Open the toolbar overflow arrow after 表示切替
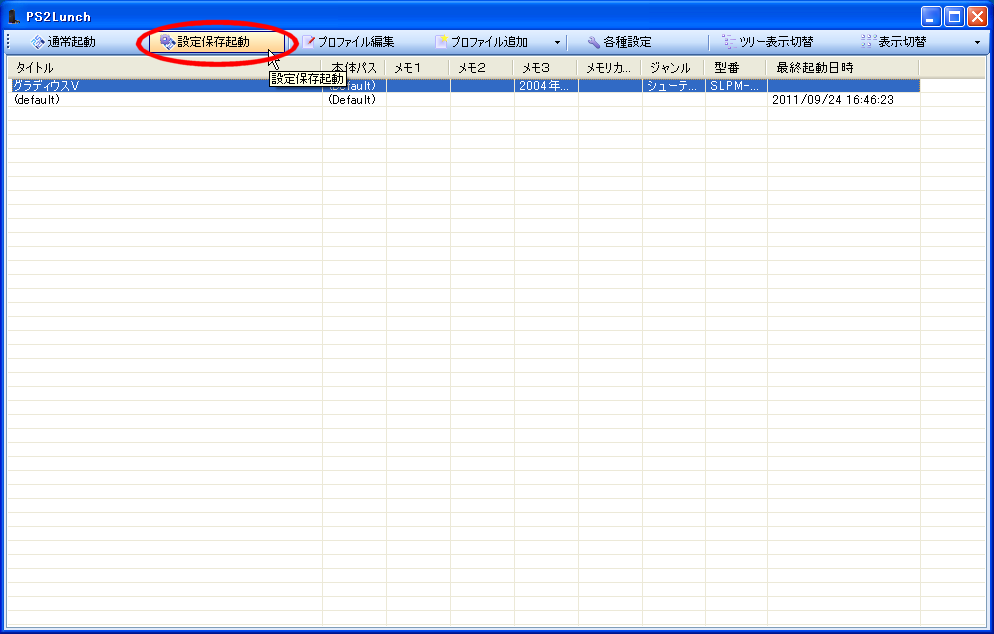 (977, 42)
